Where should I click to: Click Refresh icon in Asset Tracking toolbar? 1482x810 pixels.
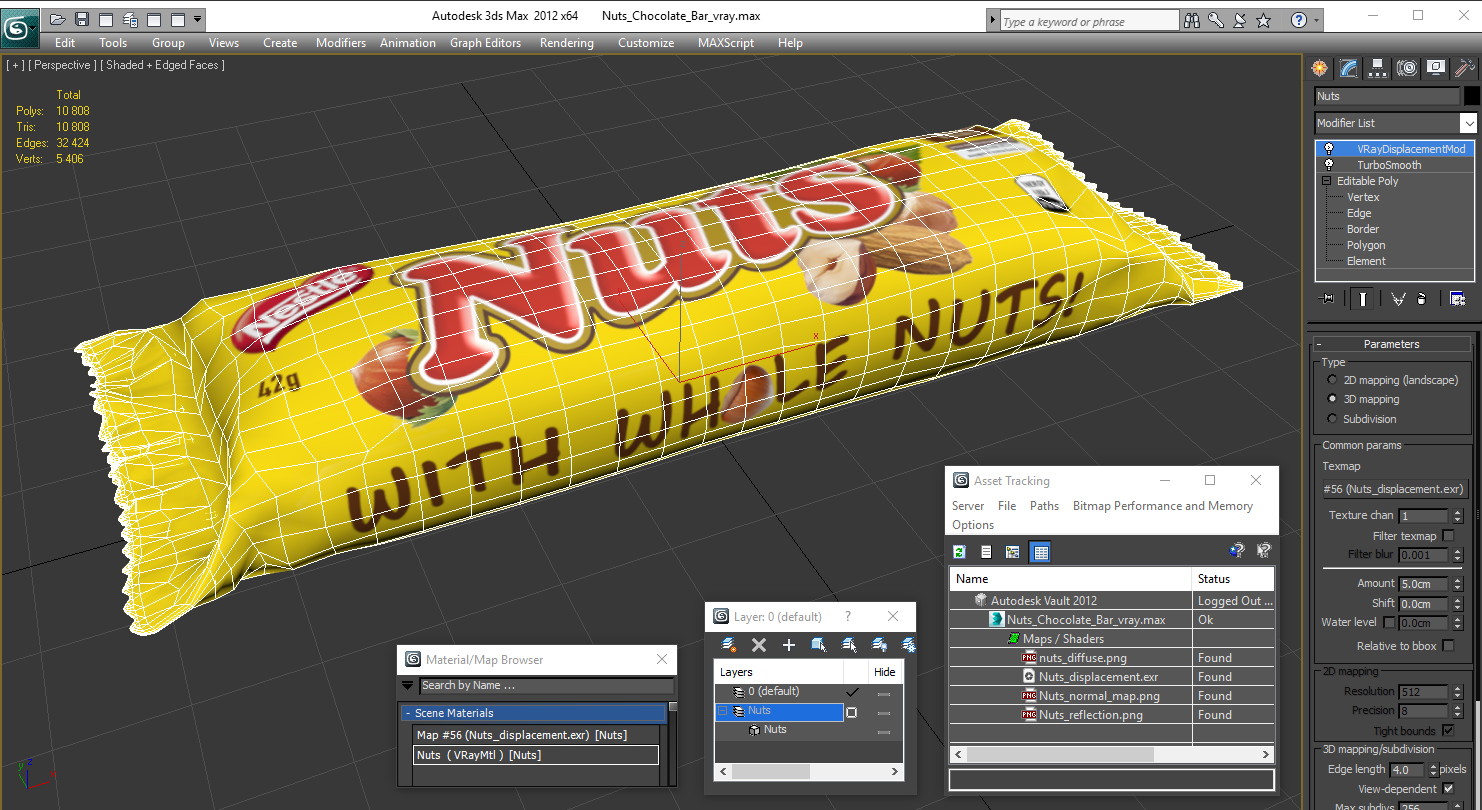click(960, 552)
